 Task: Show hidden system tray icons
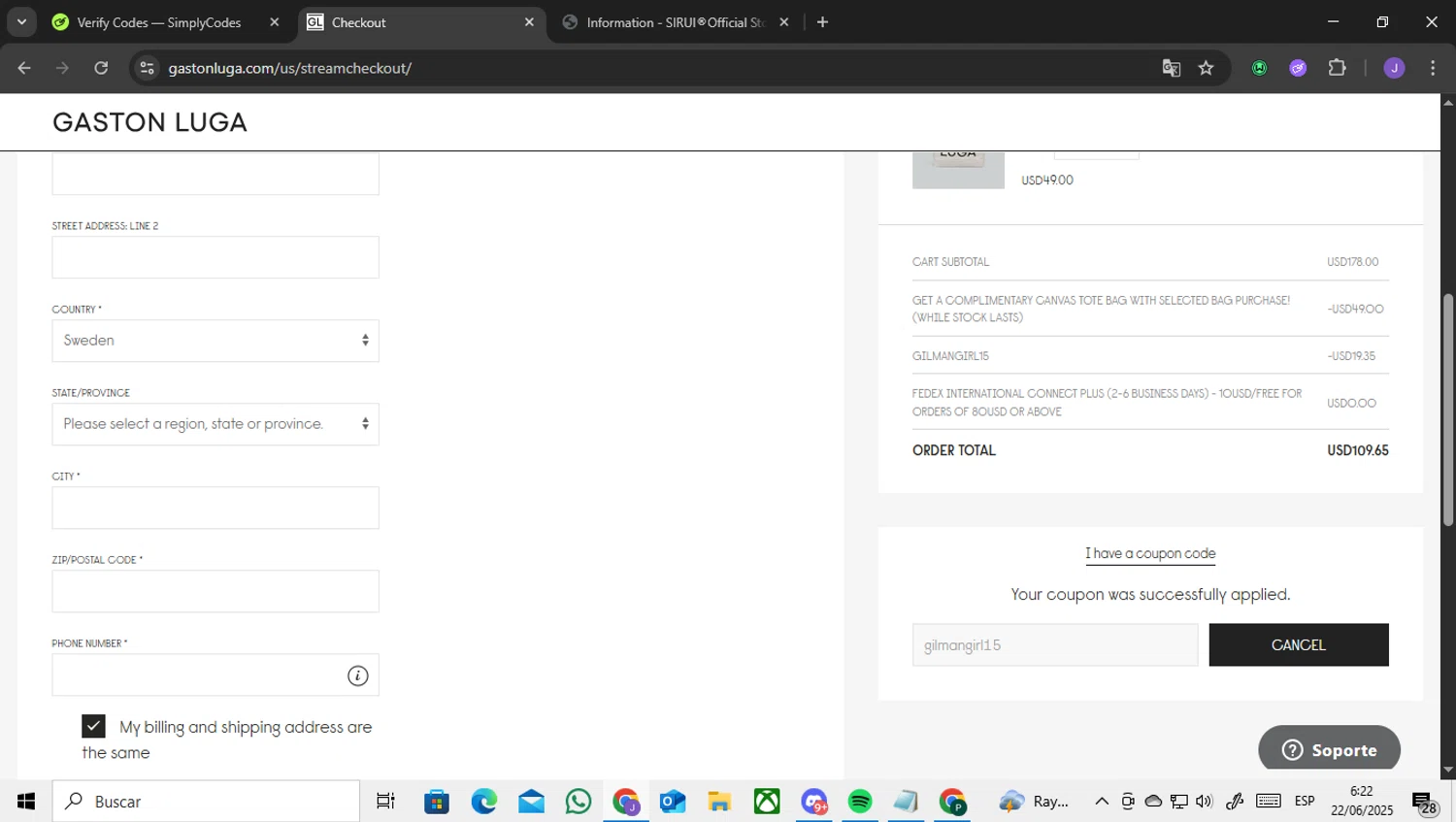1102,801
